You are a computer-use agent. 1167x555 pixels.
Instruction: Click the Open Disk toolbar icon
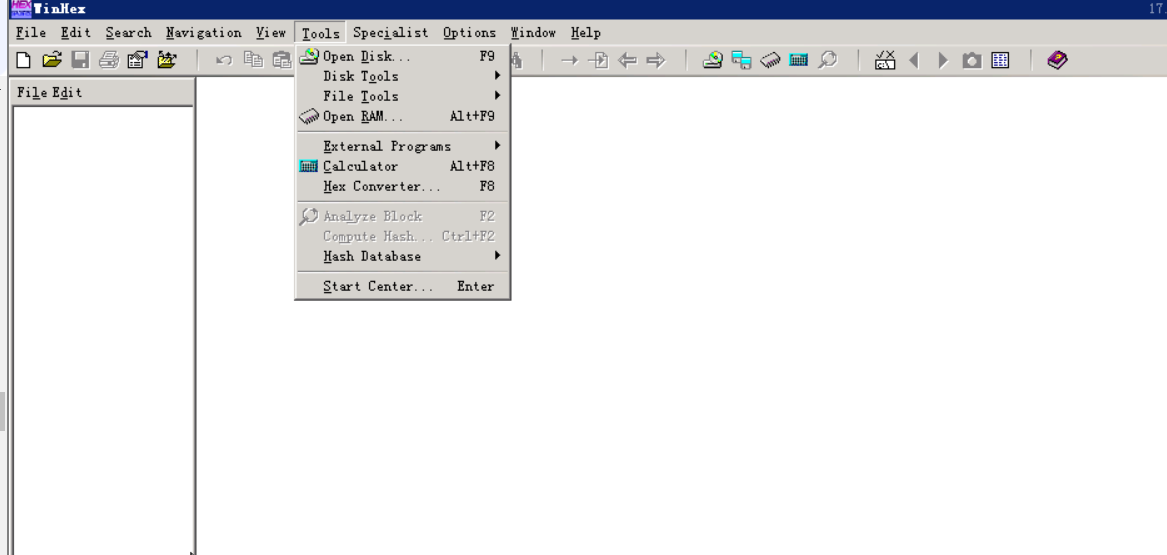pos(713,60)
